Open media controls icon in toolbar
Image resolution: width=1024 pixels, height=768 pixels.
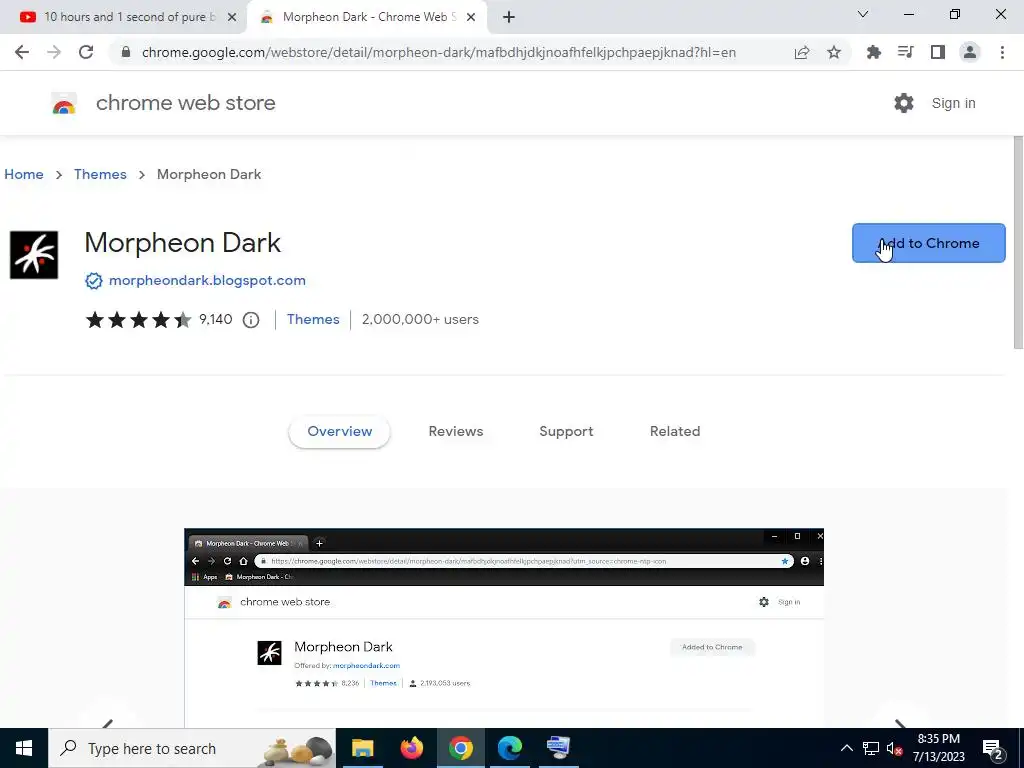pos(906,52)
